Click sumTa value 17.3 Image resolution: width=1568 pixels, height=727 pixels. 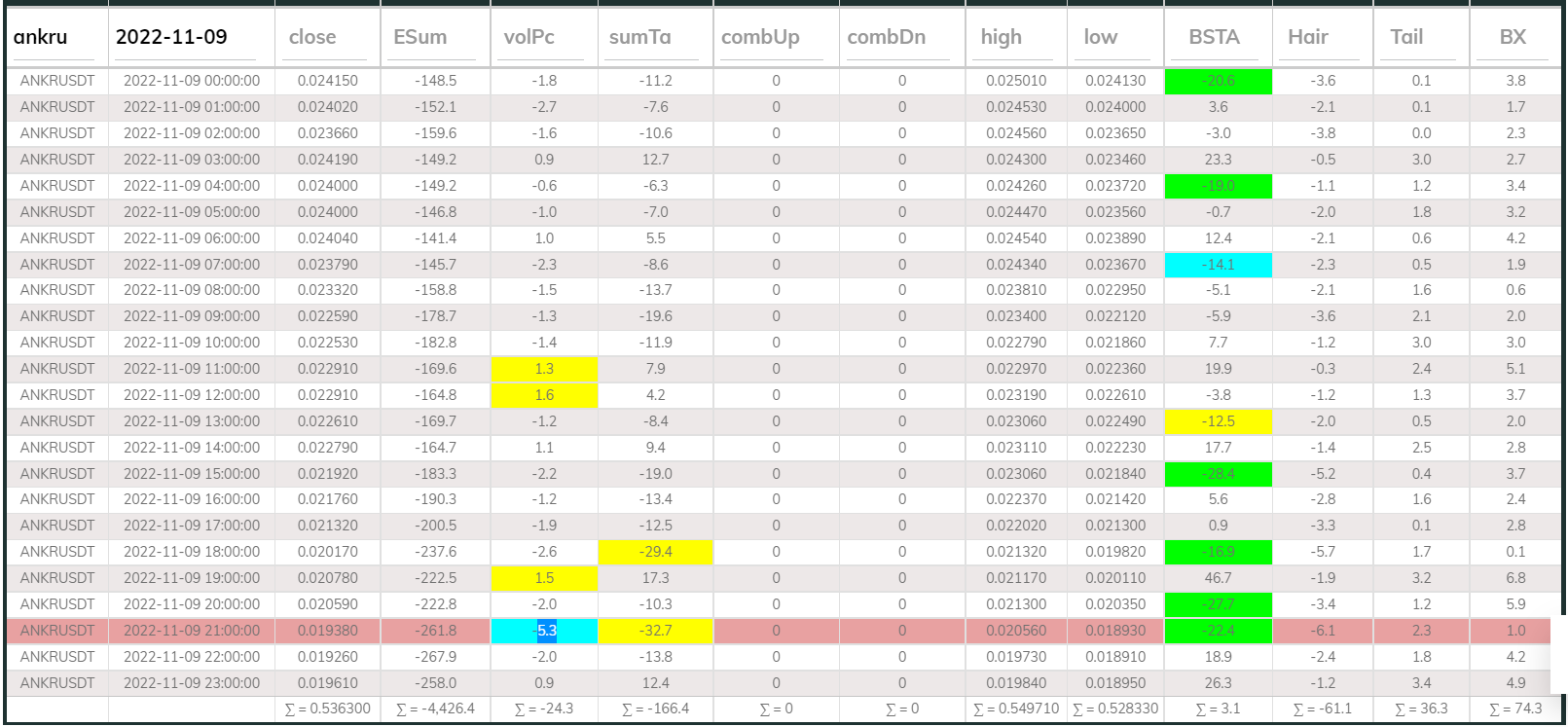click(x=656, y=578)
